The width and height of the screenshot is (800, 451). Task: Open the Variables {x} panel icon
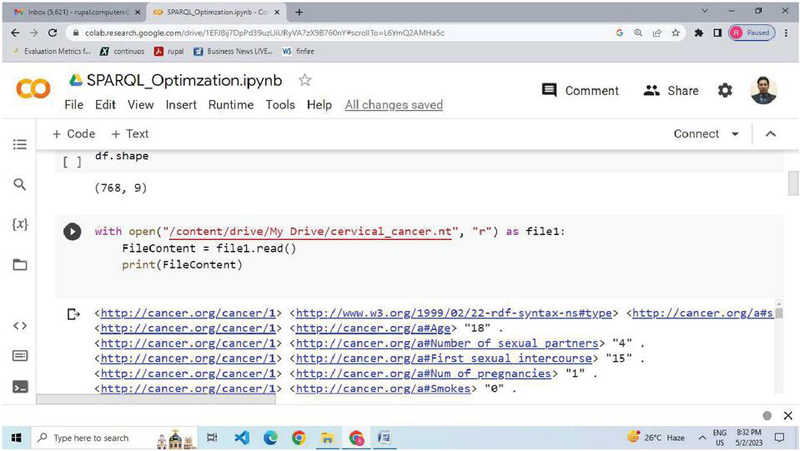(19, 225)
